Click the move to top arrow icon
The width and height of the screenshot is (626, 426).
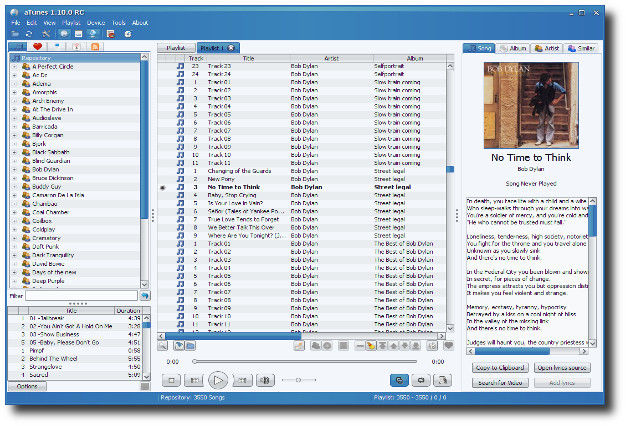(x=382, y=346)
